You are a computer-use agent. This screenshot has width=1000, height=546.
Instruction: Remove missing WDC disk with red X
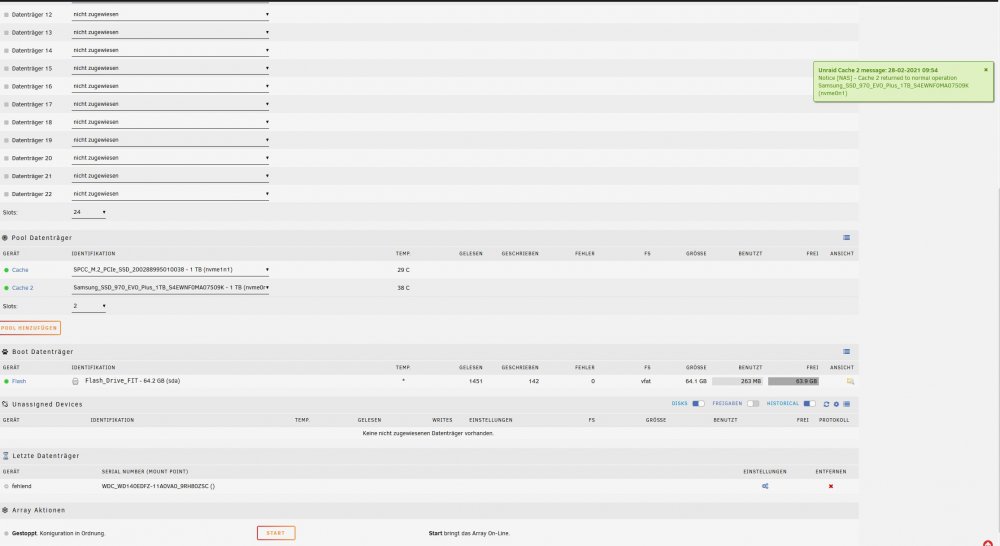830,486
